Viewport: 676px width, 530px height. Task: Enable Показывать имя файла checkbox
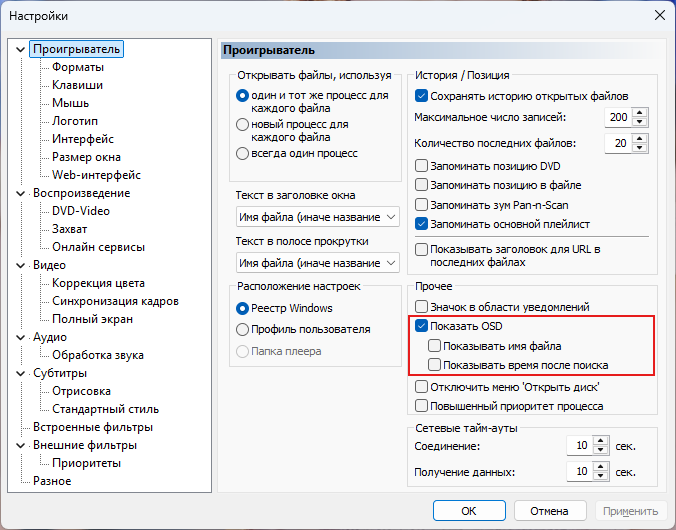click(434, 346)
